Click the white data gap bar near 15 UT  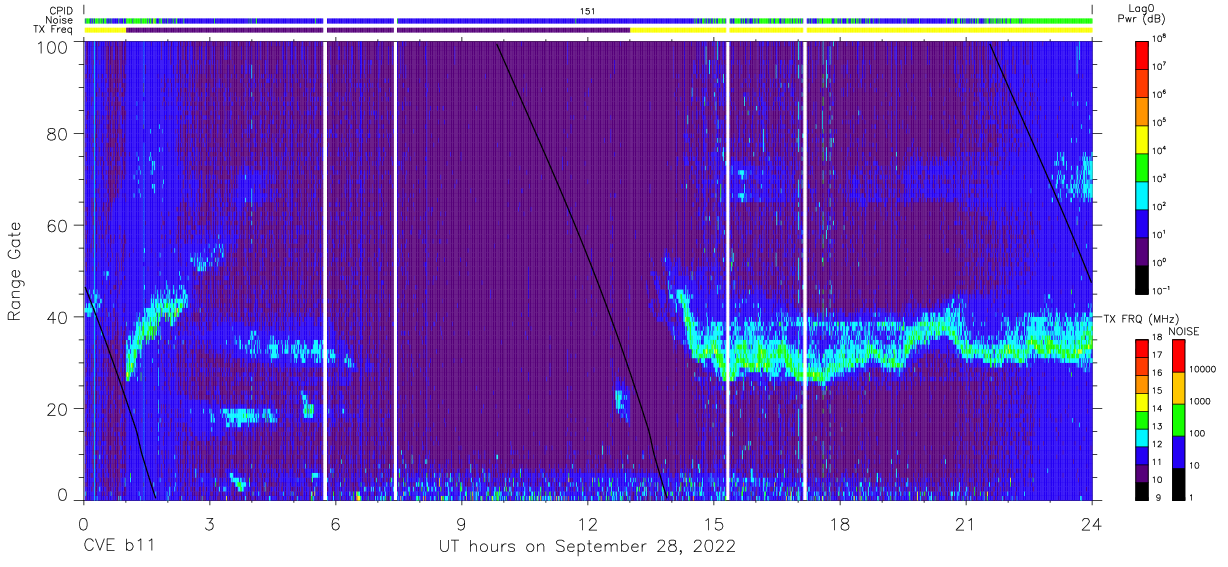tap(728, 271)
